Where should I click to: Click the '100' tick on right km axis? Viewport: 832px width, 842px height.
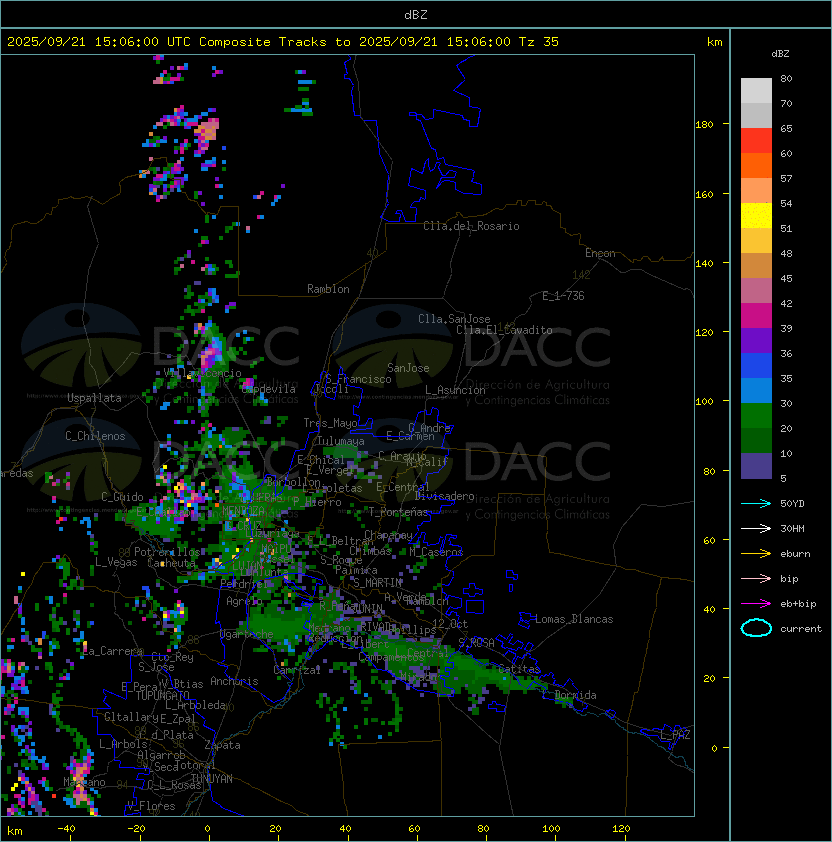coord(704,402)
